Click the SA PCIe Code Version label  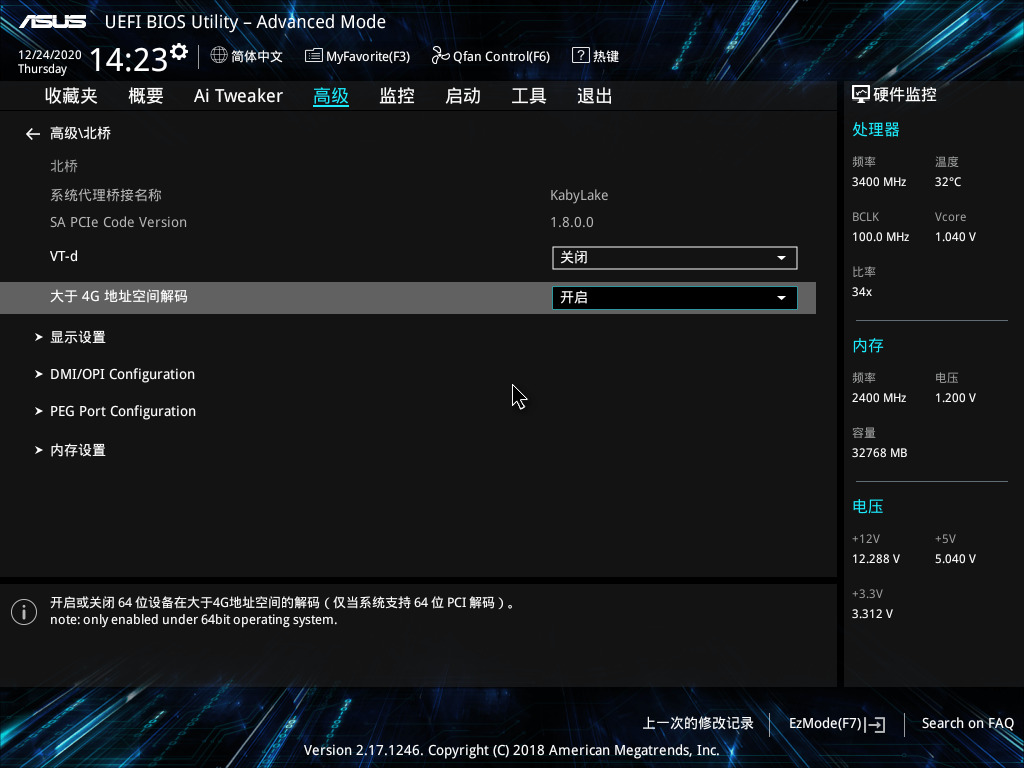pos(118,222)
